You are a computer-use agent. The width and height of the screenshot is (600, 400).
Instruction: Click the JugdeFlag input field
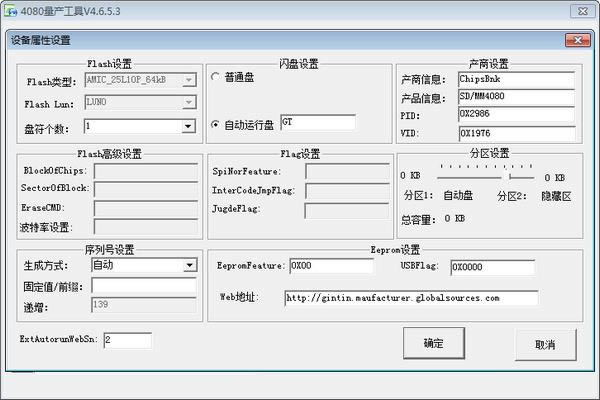coord(347,211)
